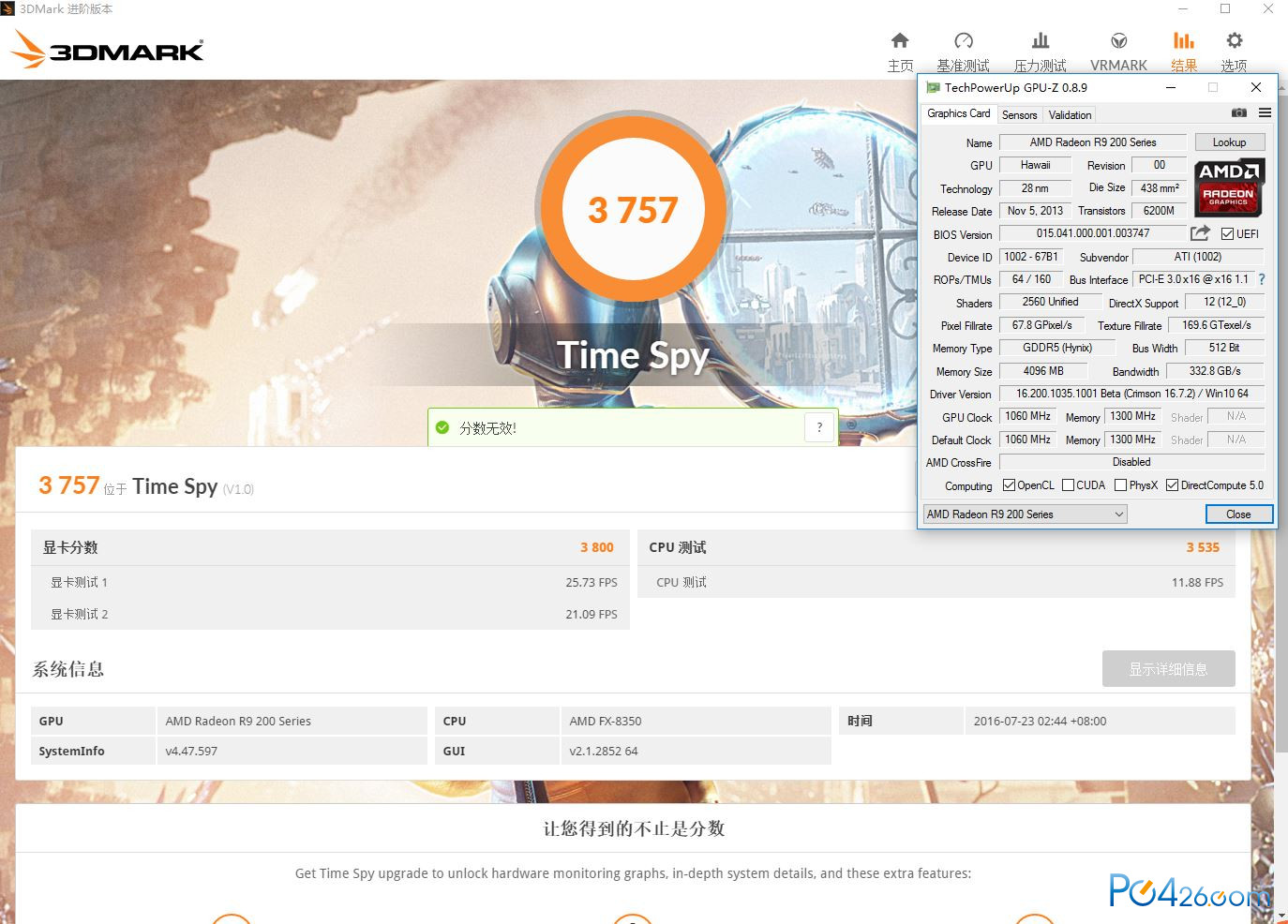Click the orange 3 757 score circle

click(633, 209)
